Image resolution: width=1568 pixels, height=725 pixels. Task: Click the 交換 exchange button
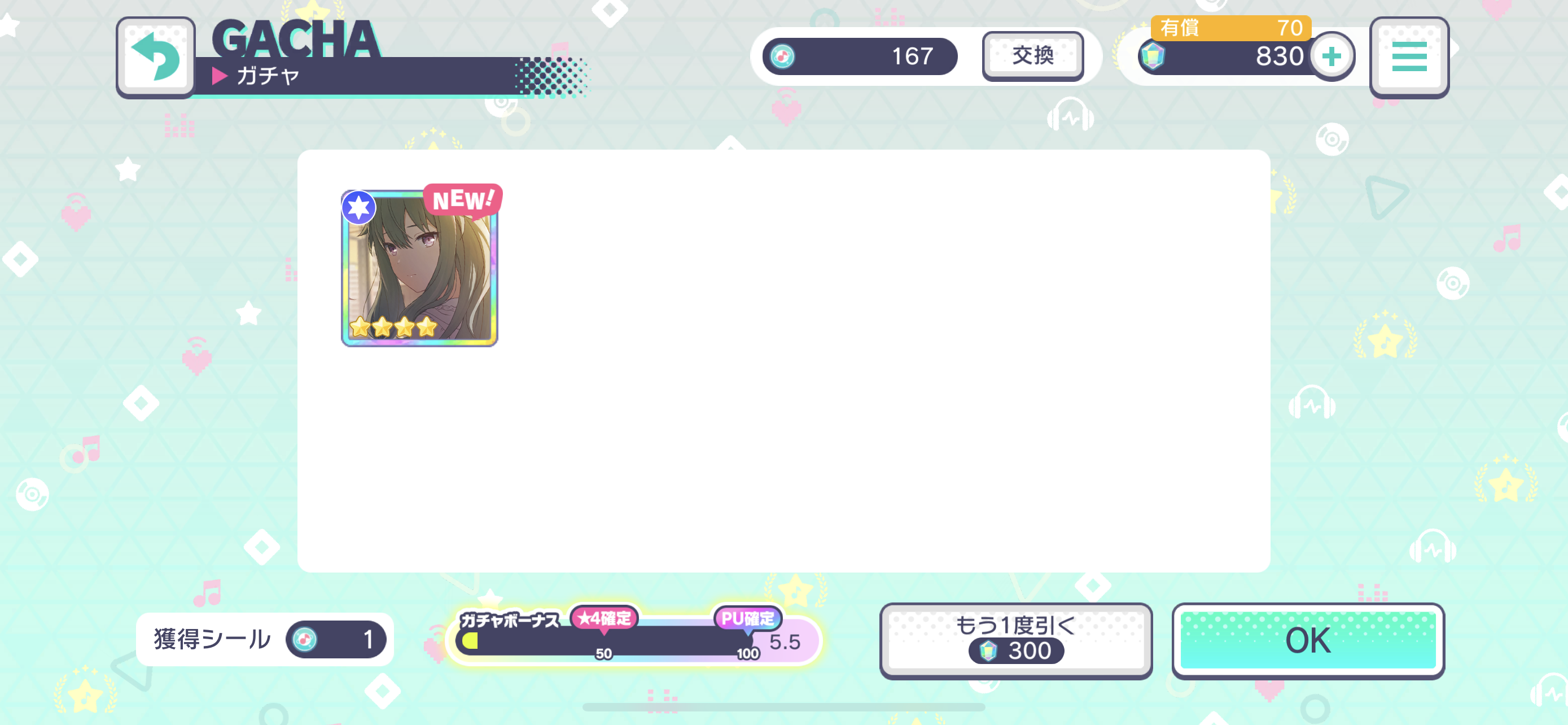pos(1032,55)
